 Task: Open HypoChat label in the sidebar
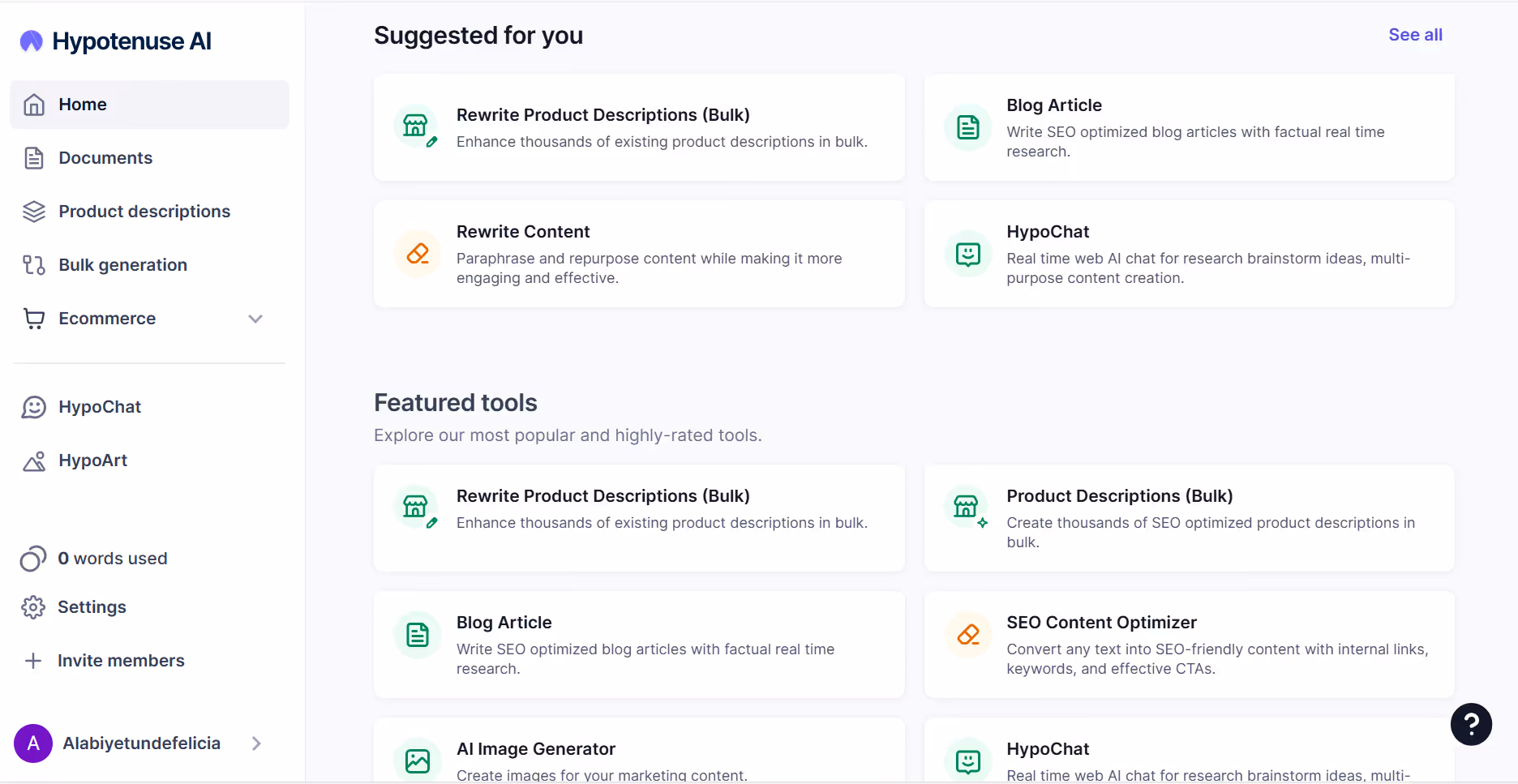(100, 407)
